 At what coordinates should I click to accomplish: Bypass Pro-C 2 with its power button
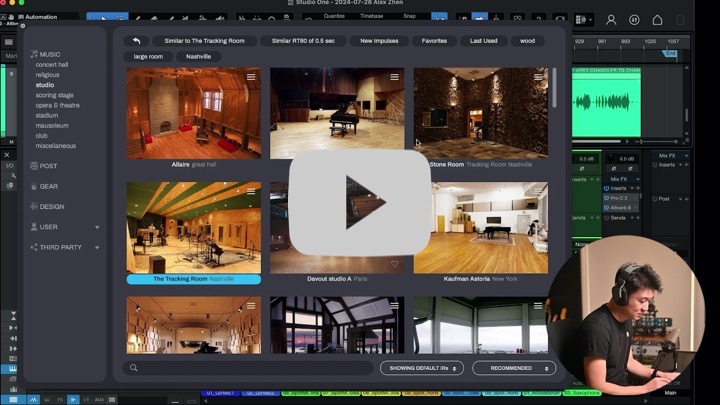coord(607,198)
